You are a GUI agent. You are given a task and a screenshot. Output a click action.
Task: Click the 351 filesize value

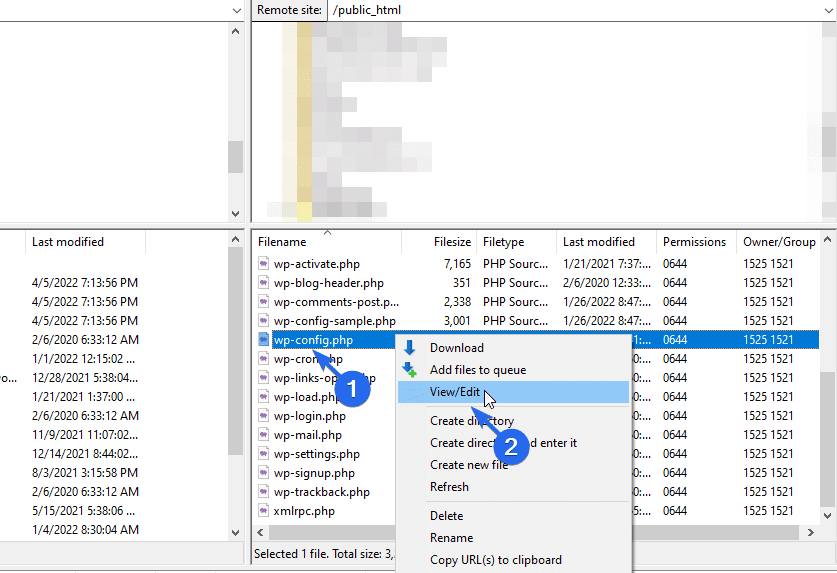click(x=462, y=282)
